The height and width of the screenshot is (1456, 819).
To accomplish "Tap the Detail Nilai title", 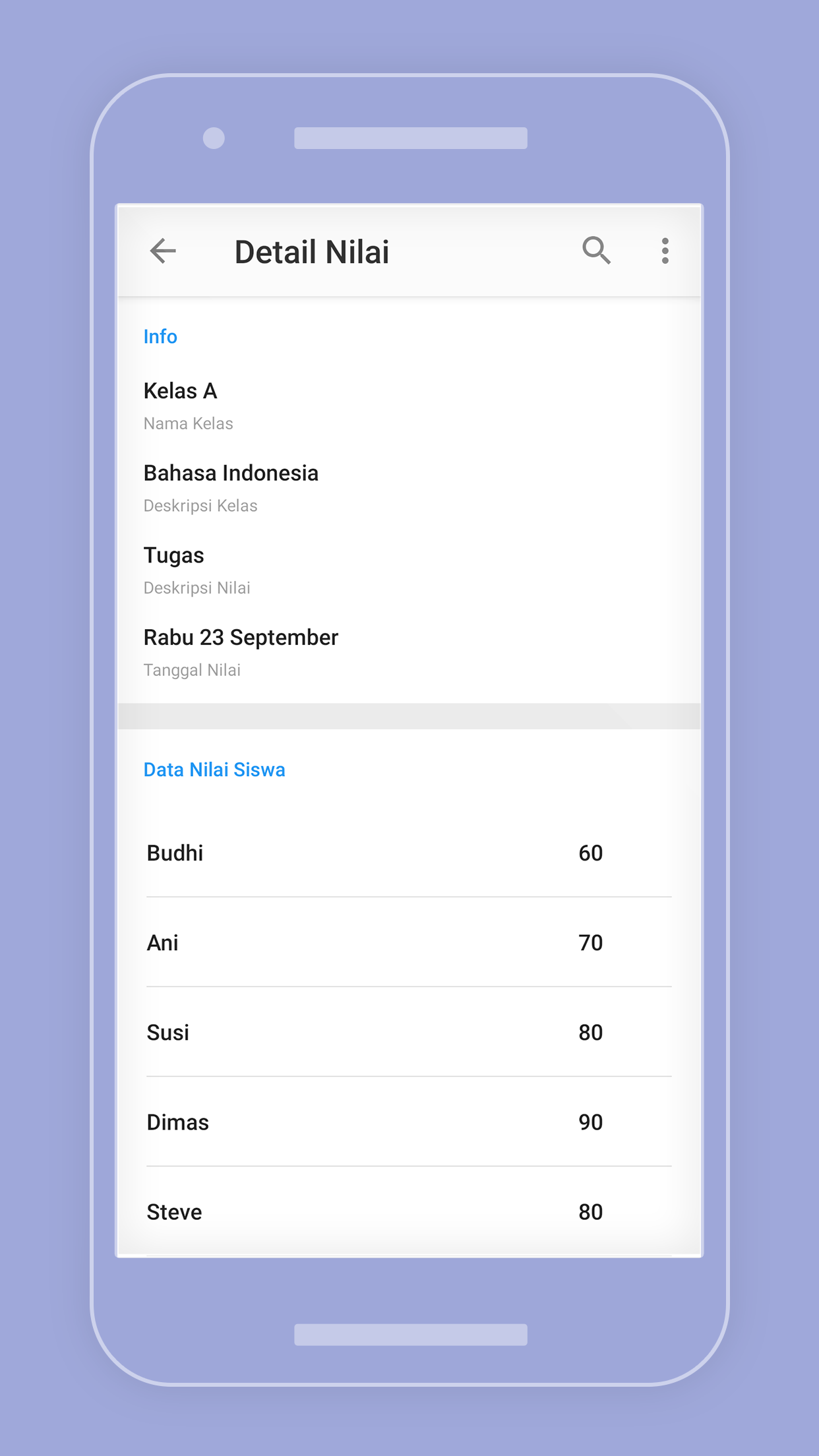I will coord(312,253).
